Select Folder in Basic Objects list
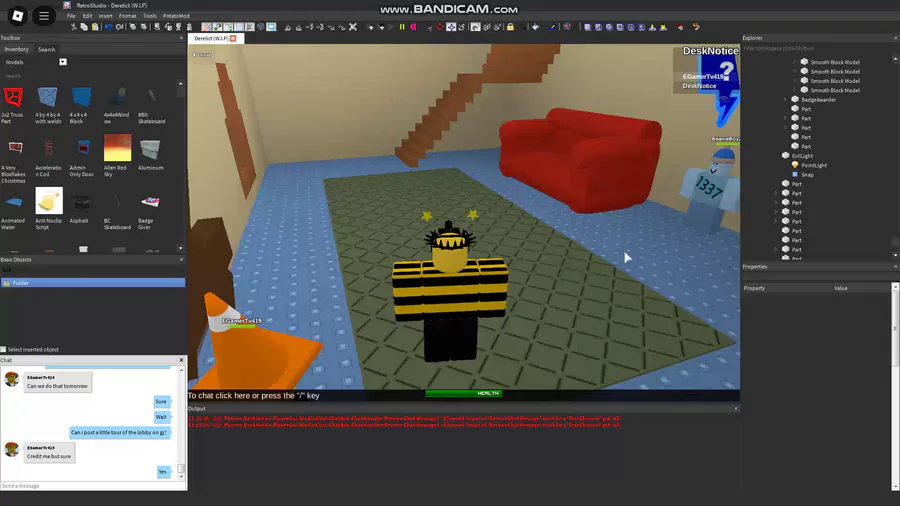Viewport: 900px width, 506px height. point(92,283)
